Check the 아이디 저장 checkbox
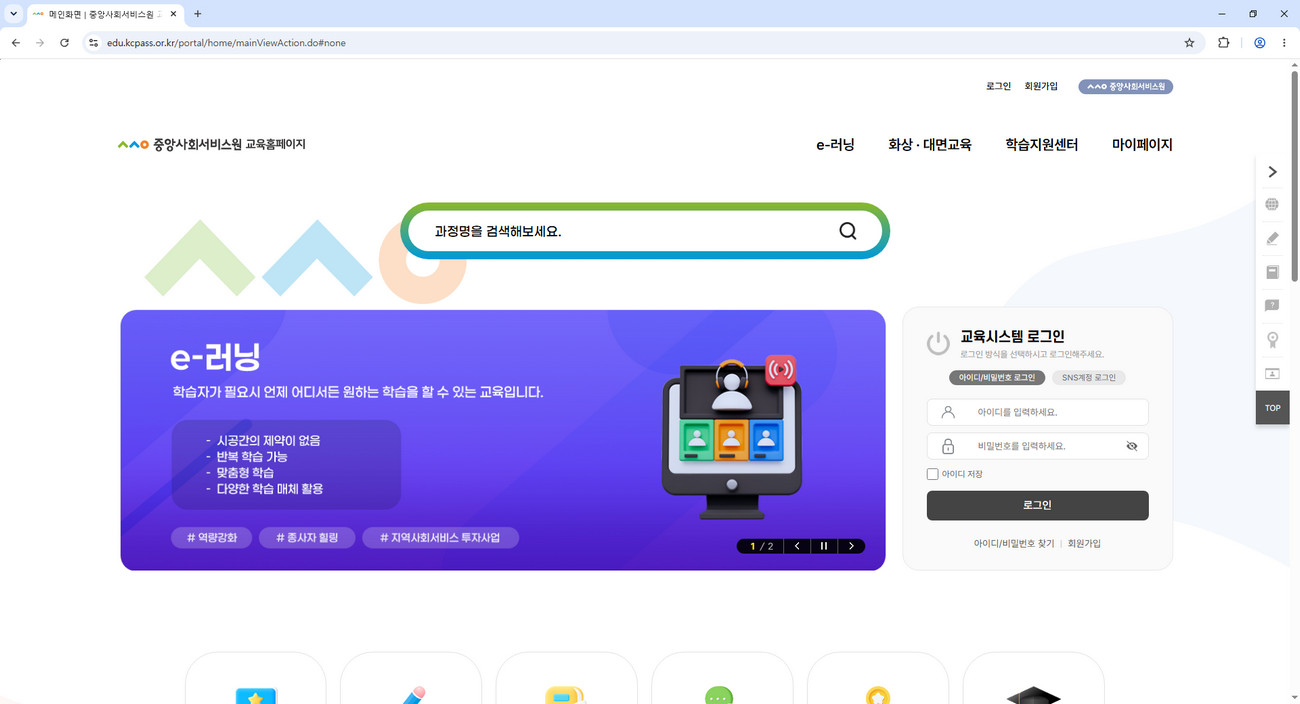Image resolution: width=1300 pixels, height=704 pixels. [932, 474]
